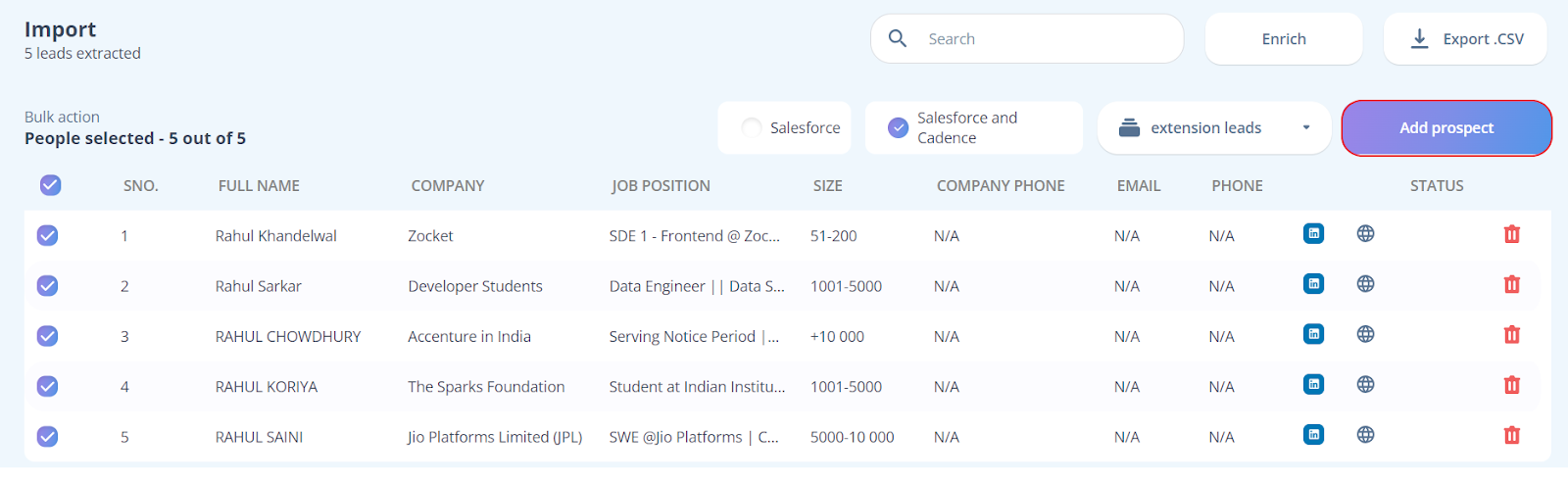
Task: Click the COMPANY PHONE column header
Action: coord(1001,185)
